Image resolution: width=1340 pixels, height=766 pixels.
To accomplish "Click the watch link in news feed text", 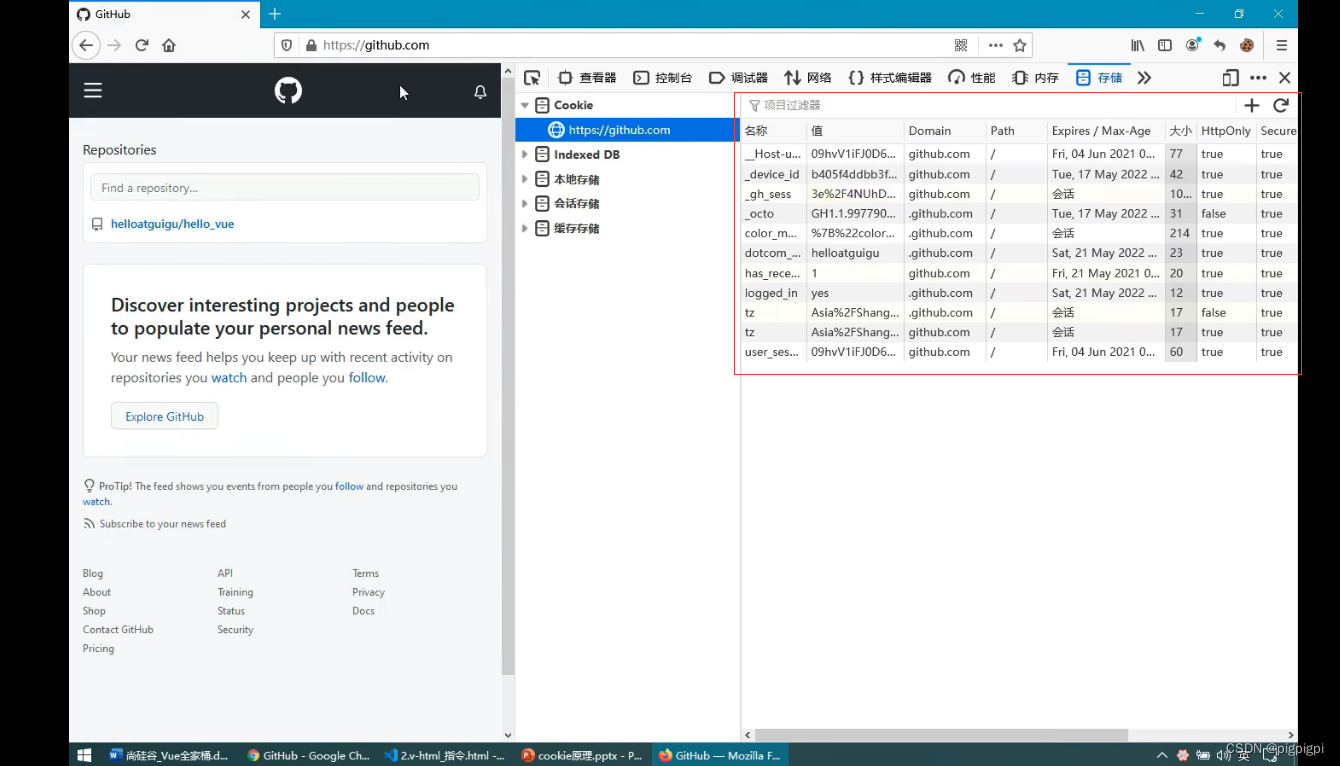I will [x=228, y=378].
